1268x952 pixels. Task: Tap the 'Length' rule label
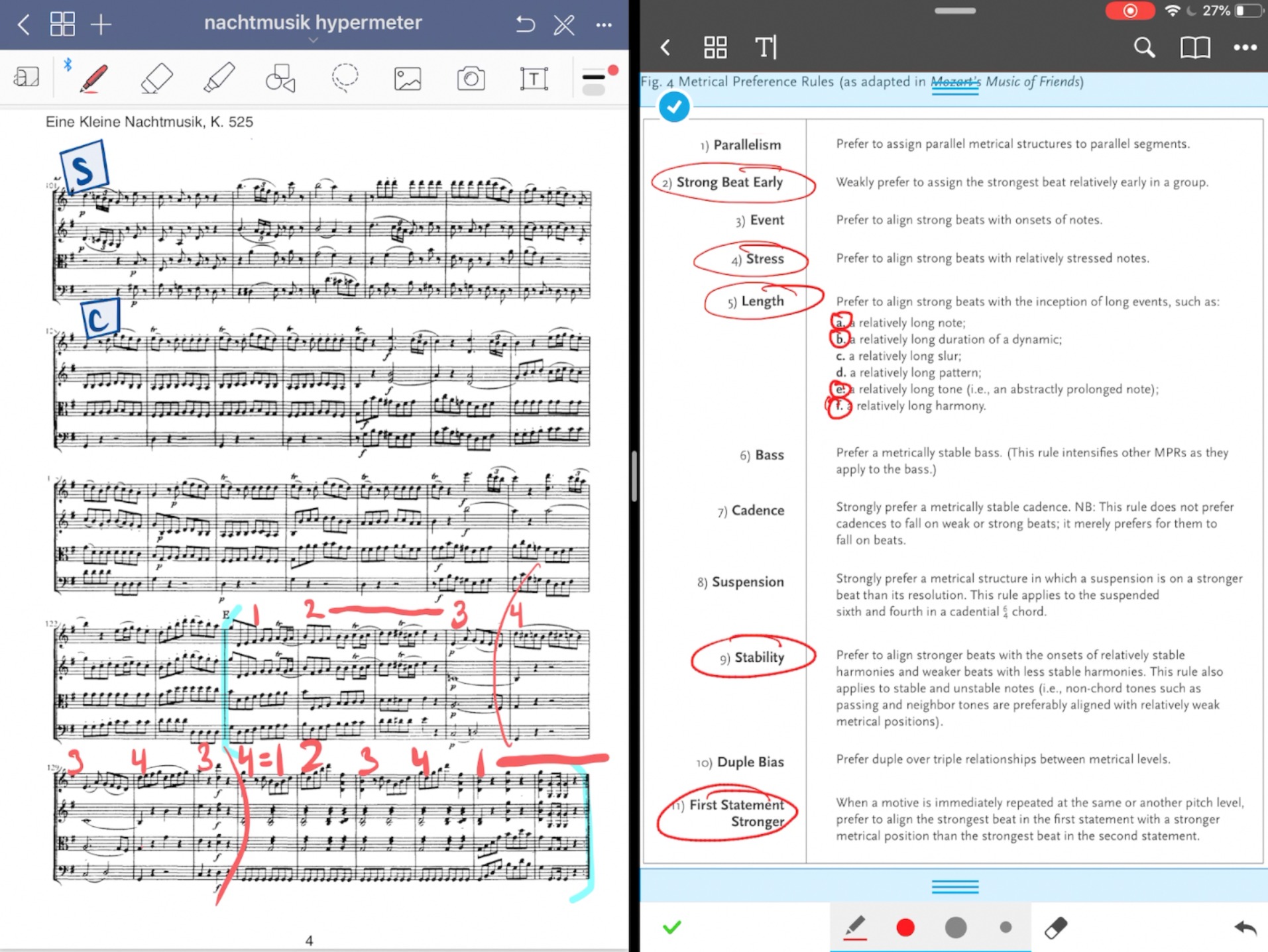click(x=762, y=301)
